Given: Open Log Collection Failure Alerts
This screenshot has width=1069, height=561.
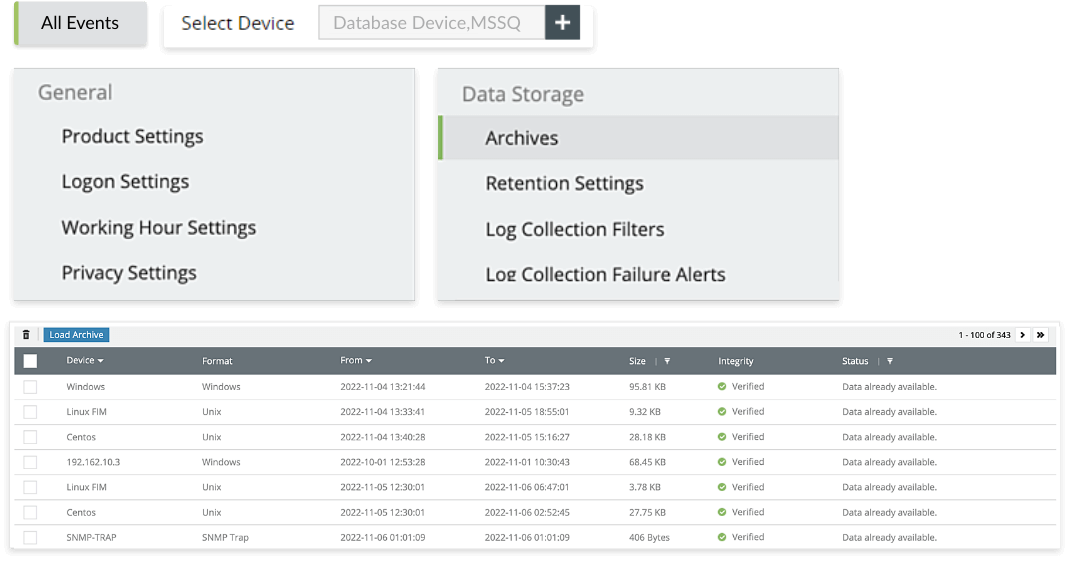Looking at the screenshot, I should click(x=605, y=274).
